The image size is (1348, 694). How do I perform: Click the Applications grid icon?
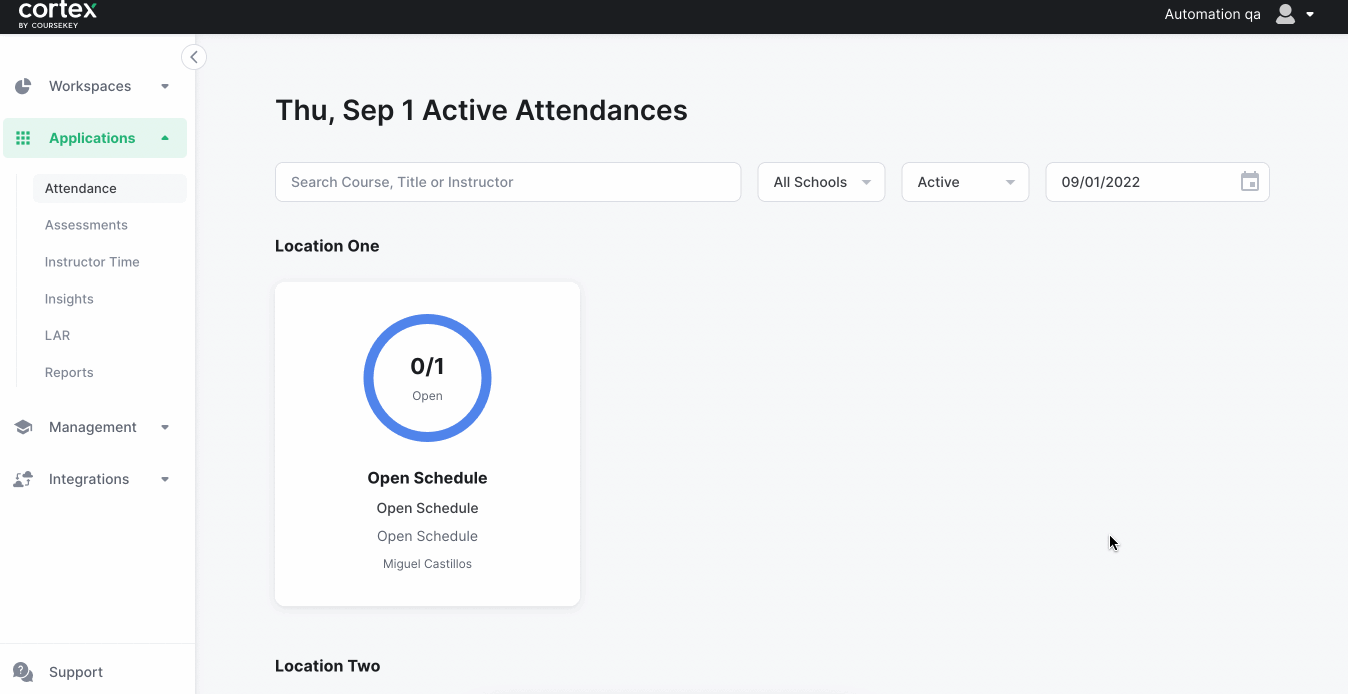(23, 138)
